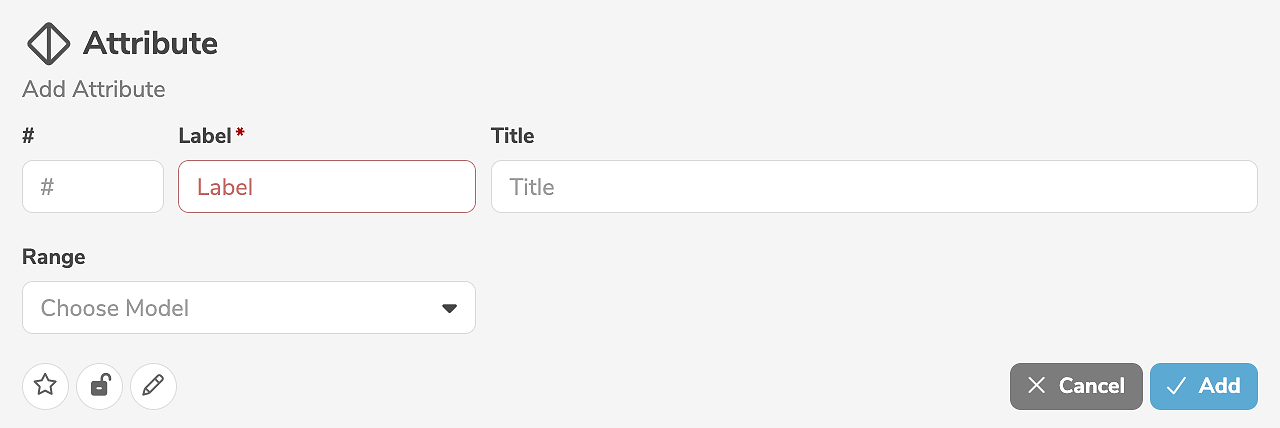
Task: Expand the Range dropdown arrow
Action: click(x=449, y=308)
